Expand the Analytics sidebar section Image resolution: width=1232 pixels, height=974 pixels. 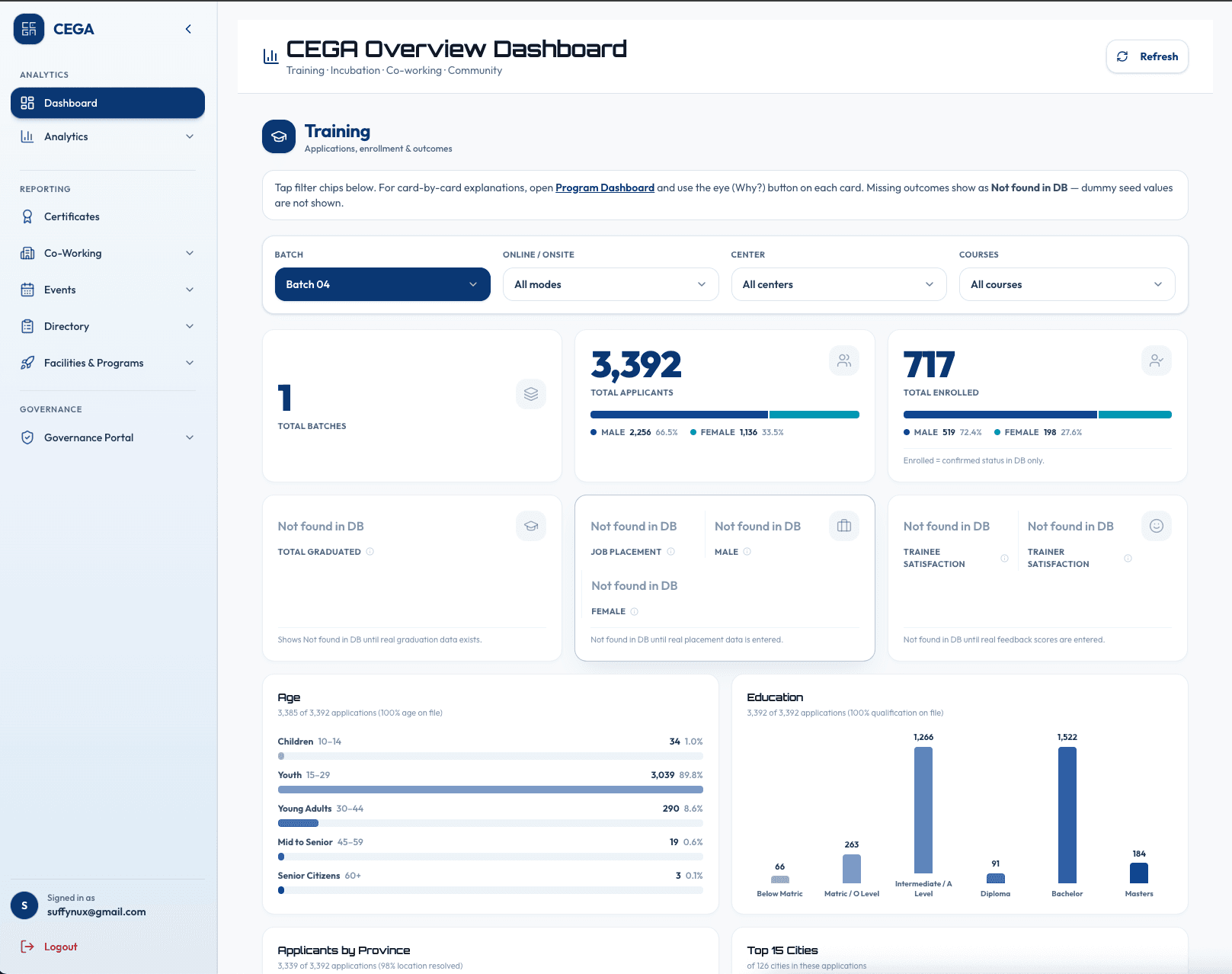pyautogui.click(x=107, y=136)
